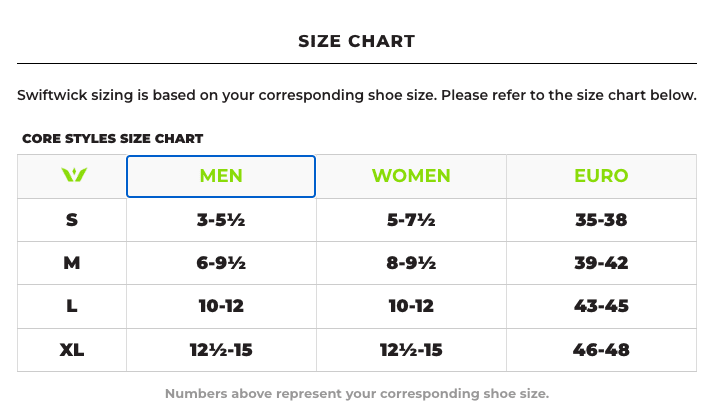Screen dimensions: 717x414
Task: Select the focused MEN column header
Action: [221, 176]
